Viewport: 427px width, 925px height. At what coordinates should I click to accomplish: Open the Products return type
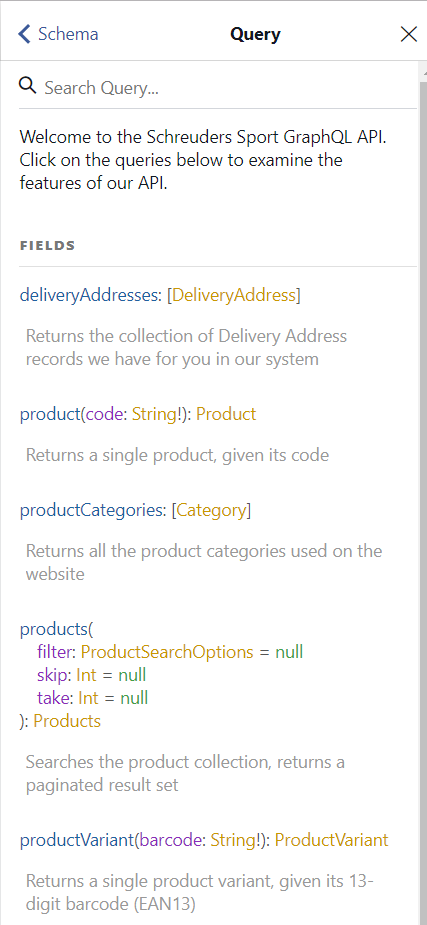click(67, 721)
